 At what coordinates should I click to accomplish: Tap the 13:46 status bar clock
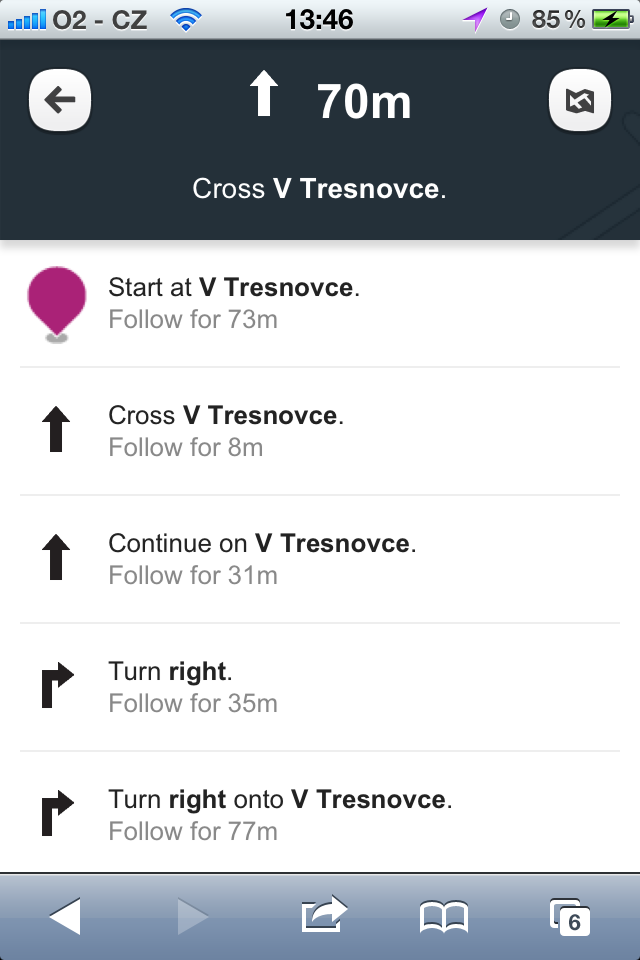[x=319, y=19]
